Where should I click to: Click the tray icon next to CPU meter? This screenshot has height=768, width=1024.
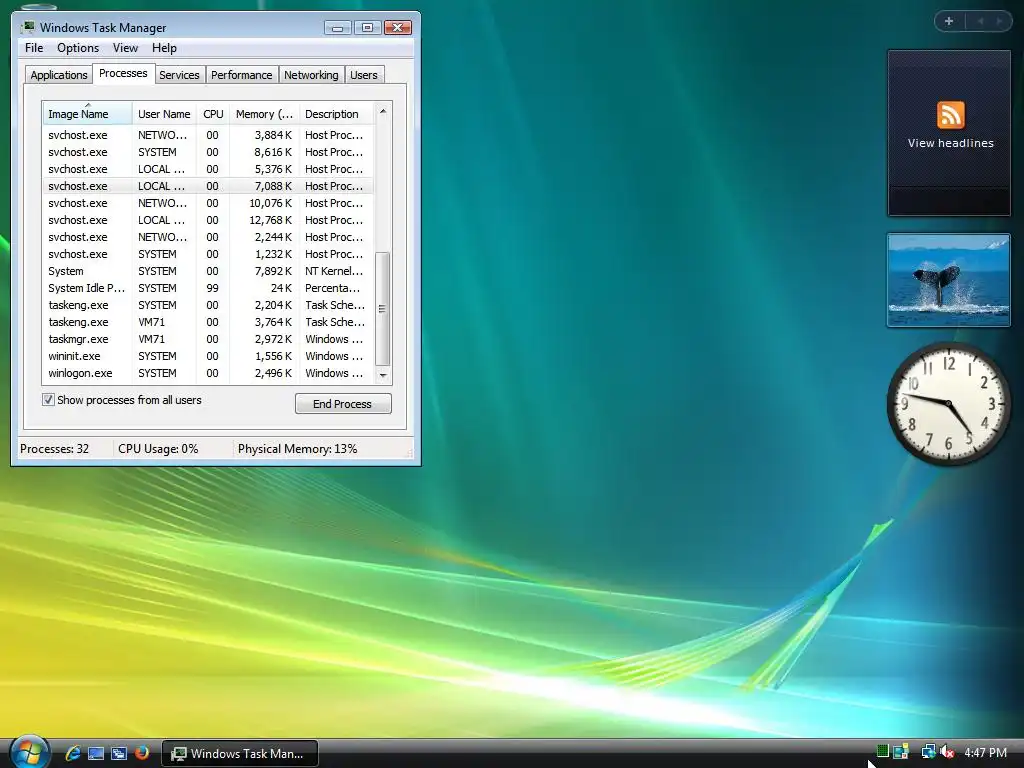click(x=901, y=752)
